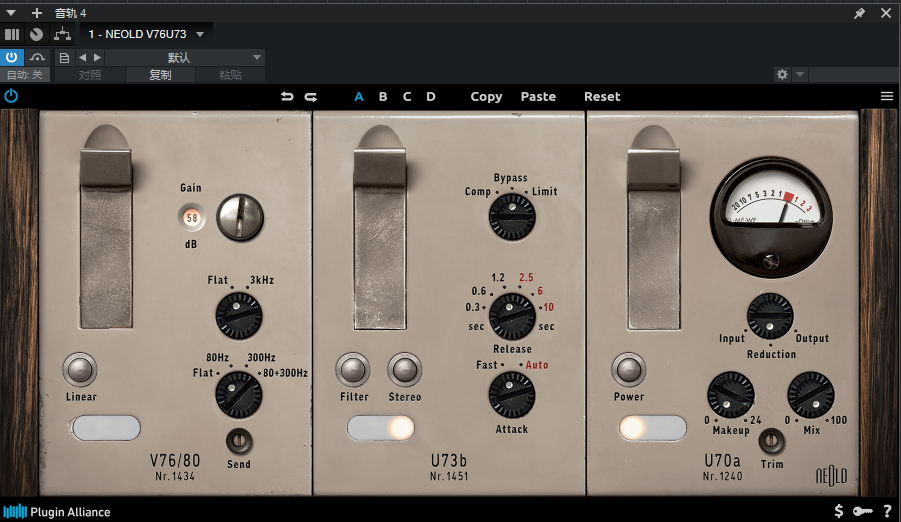Add a new insert with plus icon
Viewport: 901px width, 522px height.
tap(37, 13)
